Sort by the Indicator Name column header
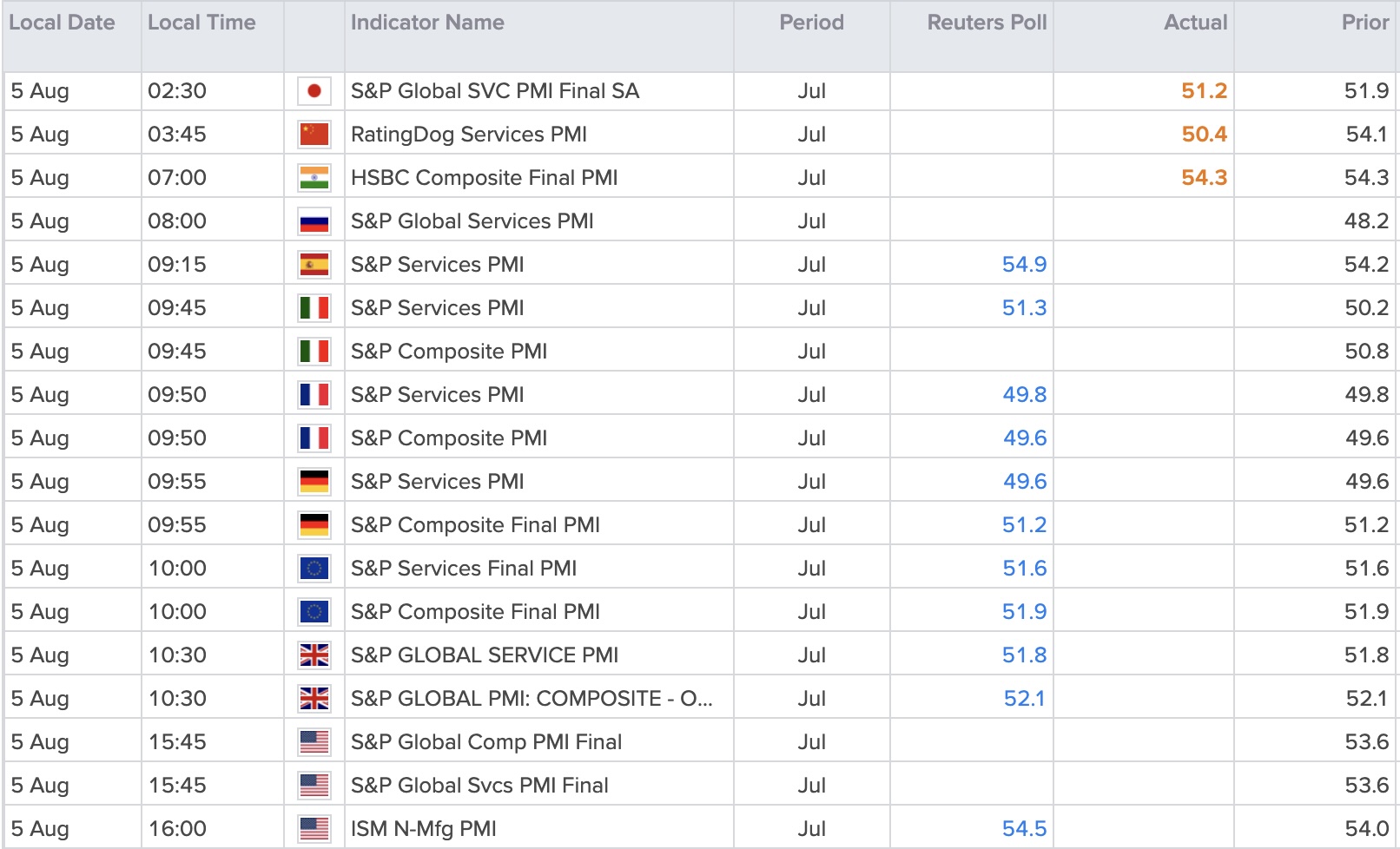Screen dimensions: 1400x849 [x=427, y=23]
